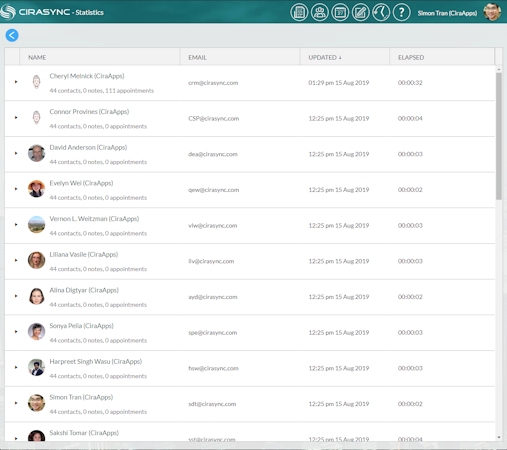Click email sdt@cirasync.com

coord(212,404)
